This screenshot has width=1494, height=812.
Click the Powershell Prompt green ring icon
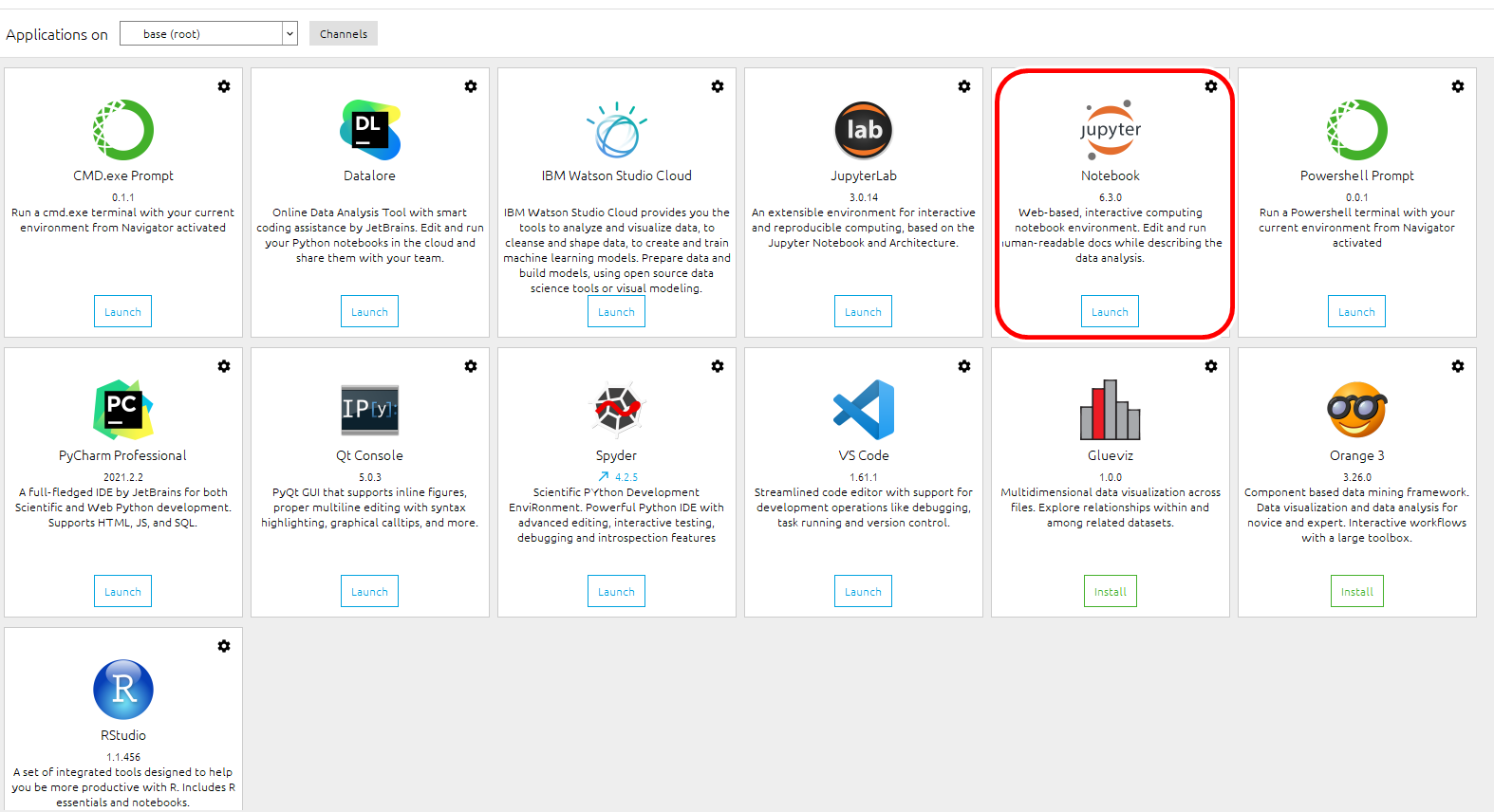point(1357,130)
